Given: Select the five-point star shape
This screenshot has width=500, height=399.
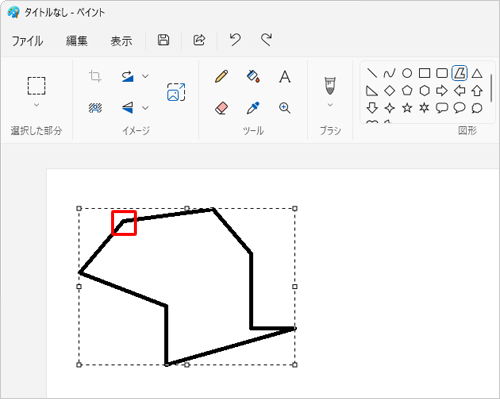Looking at the screenshot, I should [x=407, y=108].
